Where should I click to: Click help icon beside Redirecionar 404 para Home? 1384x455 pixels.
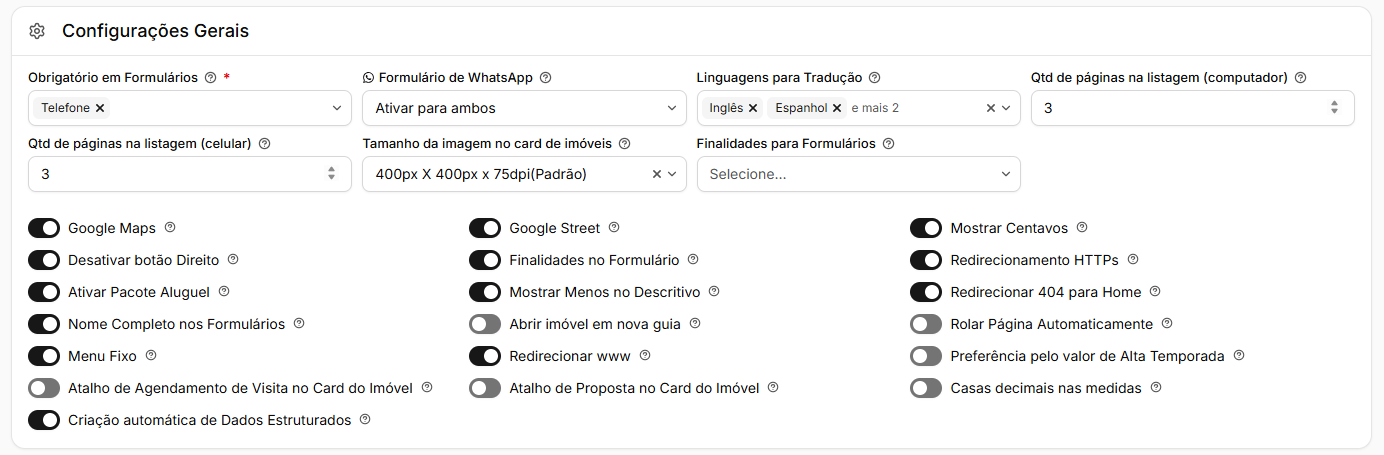(x=1155, y=292)
